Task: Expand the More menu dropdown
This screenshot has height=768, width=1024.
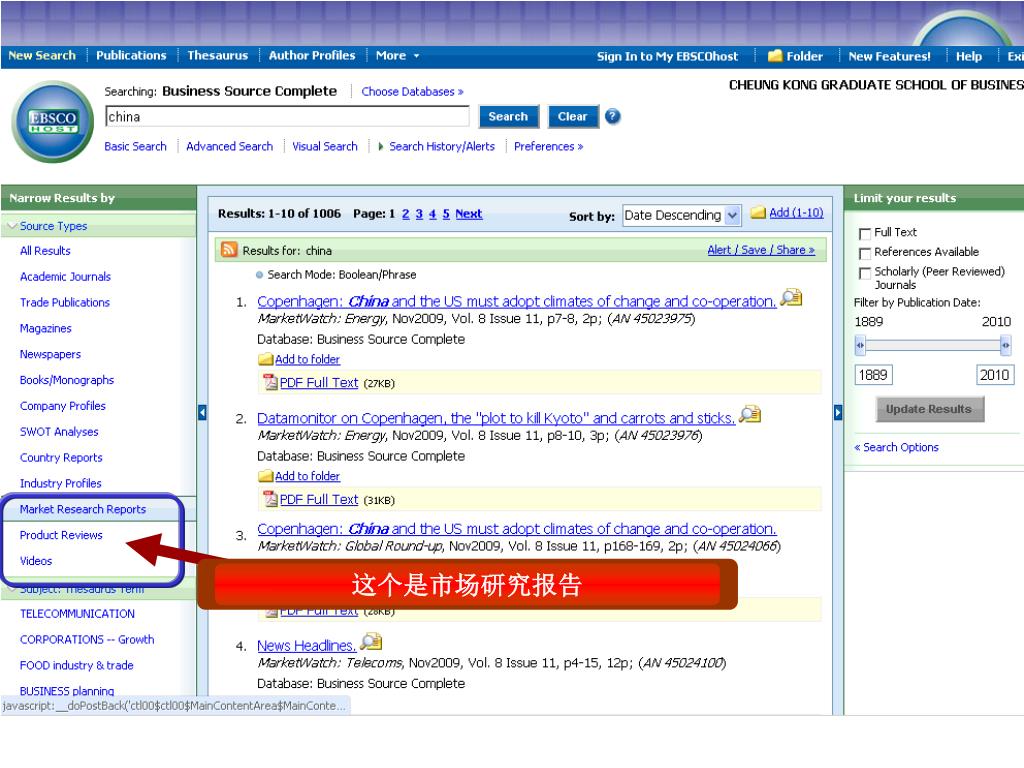Action: pos(398,56)
